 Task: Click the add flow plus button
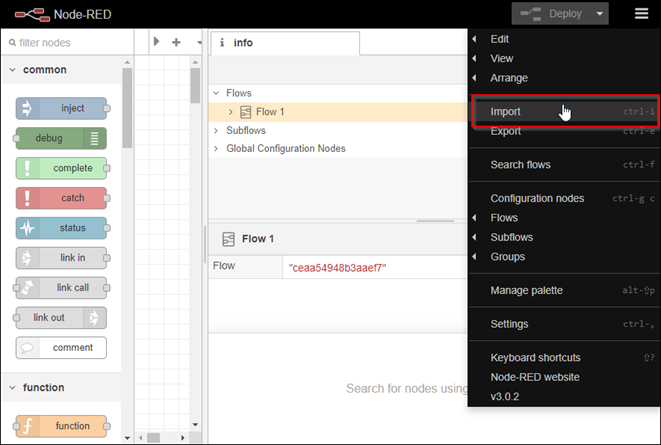(176, 43)
